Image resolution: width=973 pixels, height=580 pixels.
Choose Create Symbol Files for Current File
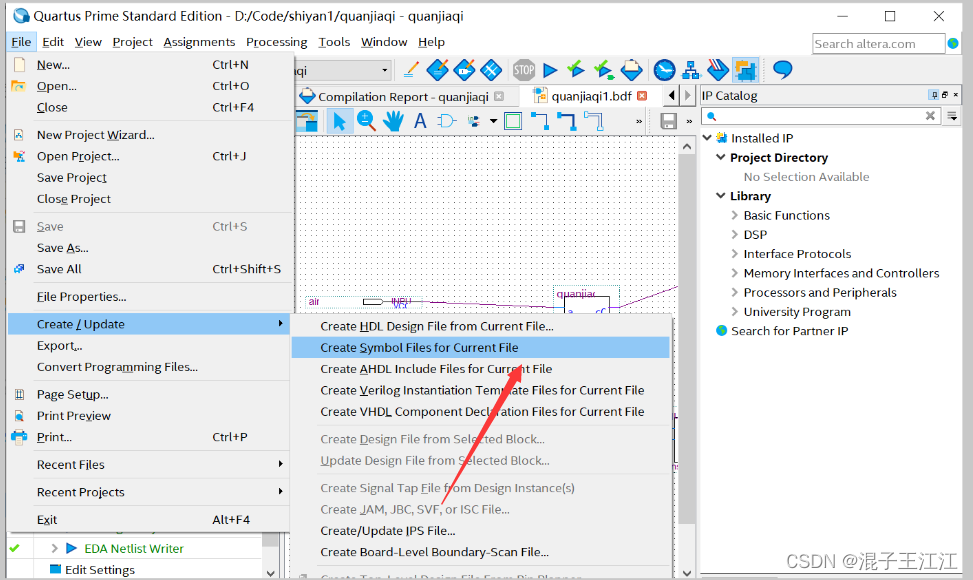click(481, 347)
